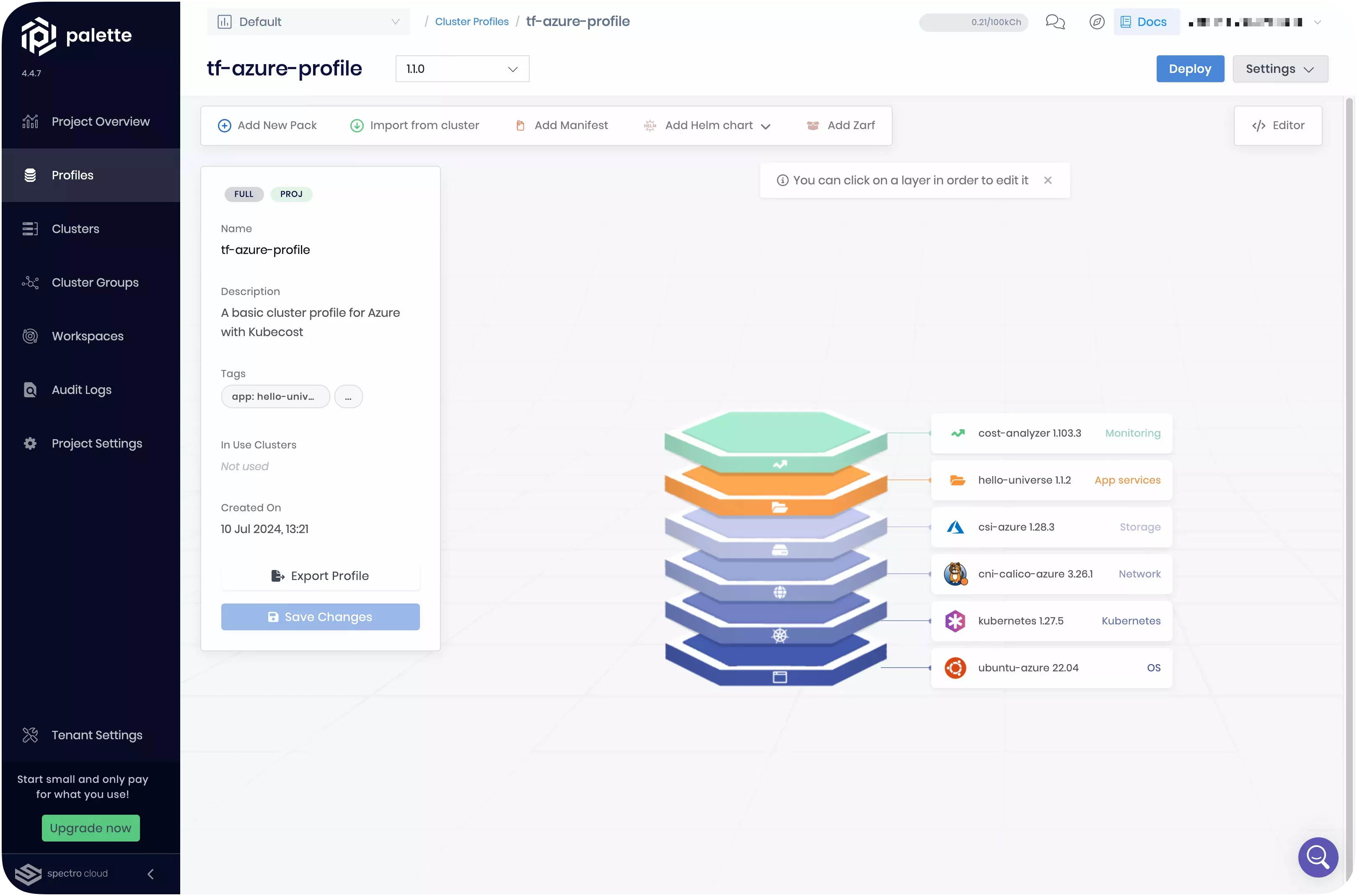1357x896 pixels.
Task: Collapse the sidebar with chevron arrow
Action: [x=151, y=874]
